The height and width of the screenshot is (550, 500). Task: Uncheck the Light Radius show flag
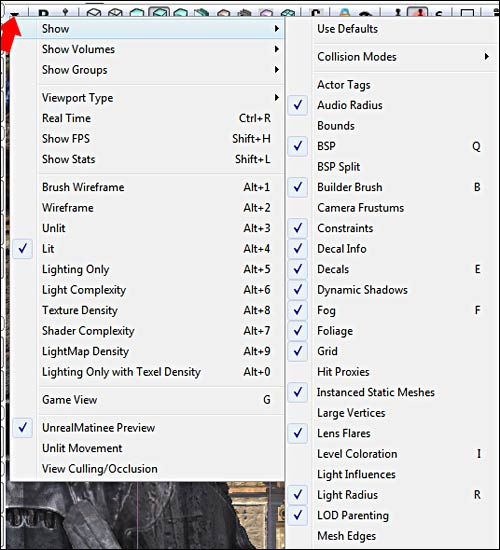coord(393,495)
